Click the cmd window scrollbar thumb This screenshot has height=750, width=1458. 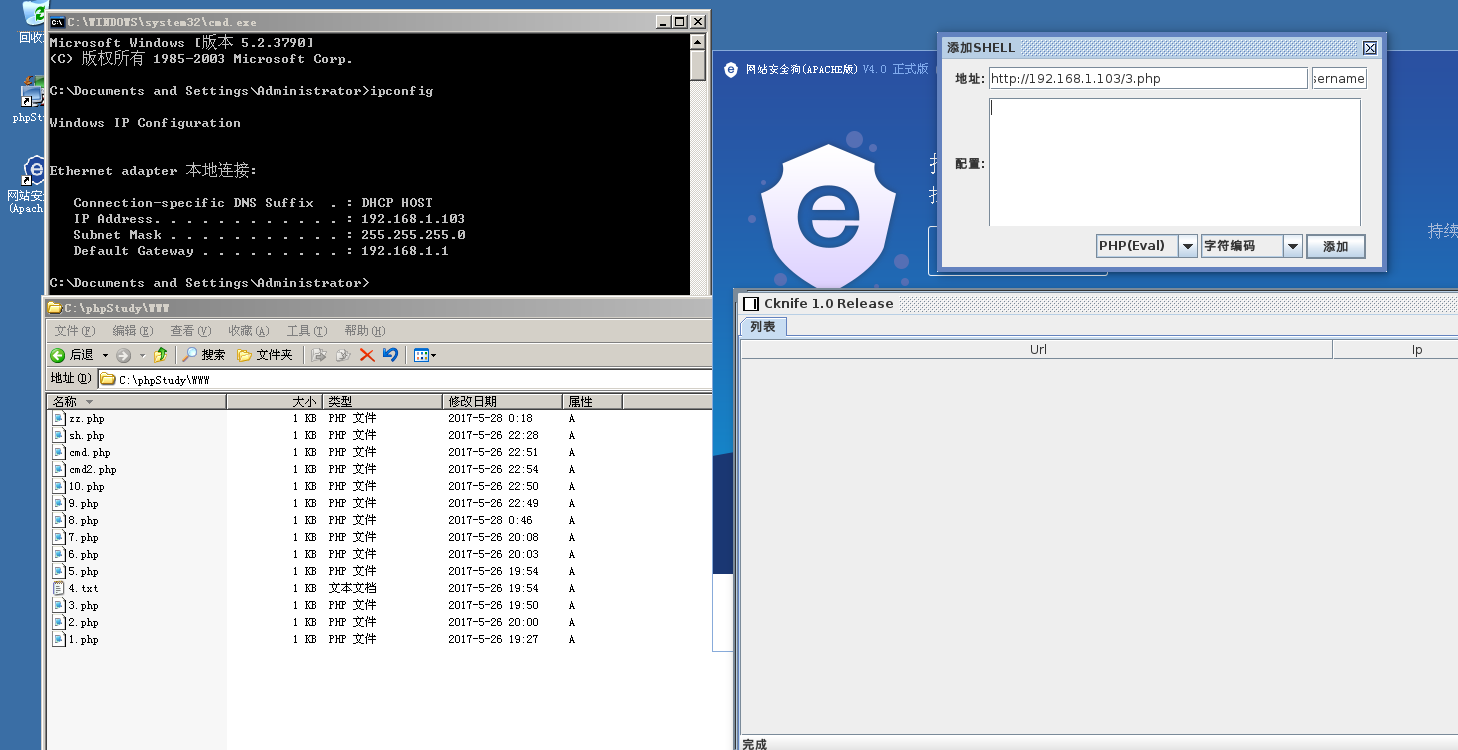click(x=698, y=64)
